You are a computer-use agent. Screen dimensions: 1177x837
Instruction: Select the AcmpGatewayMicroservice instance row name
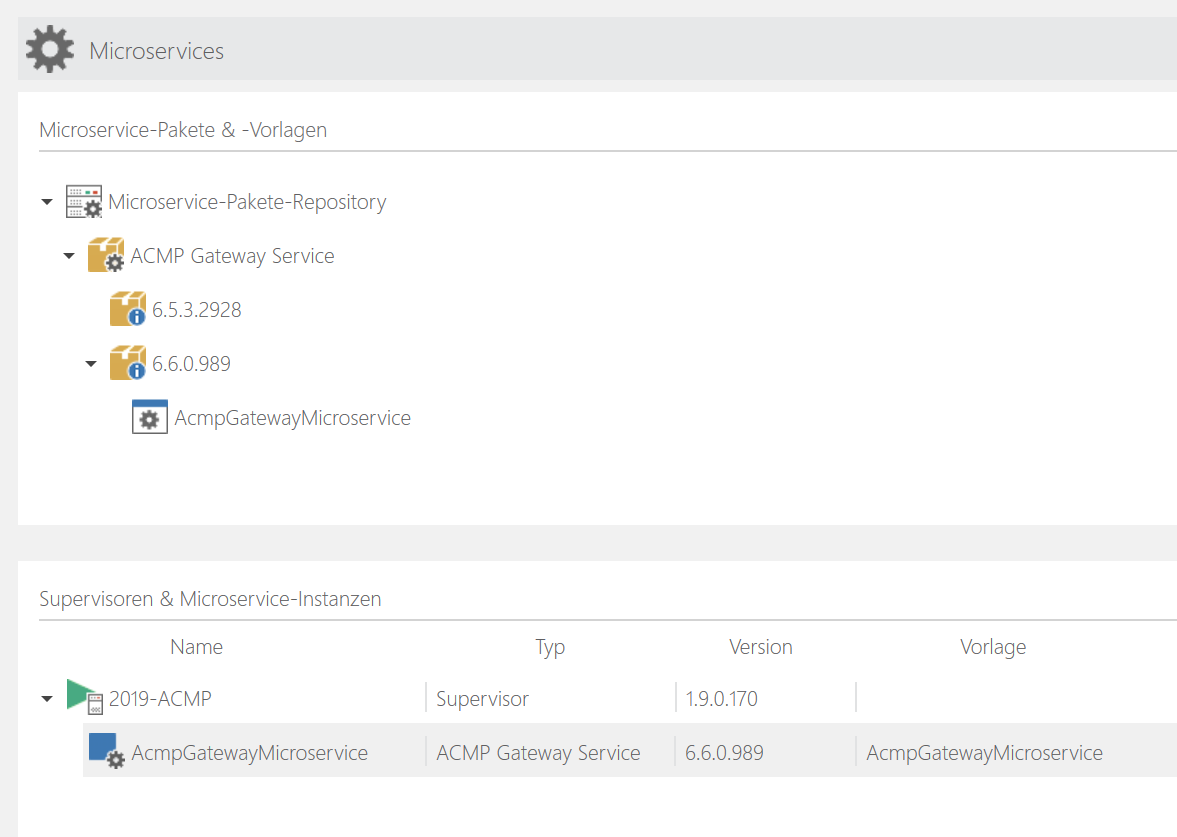coord(249,753)
